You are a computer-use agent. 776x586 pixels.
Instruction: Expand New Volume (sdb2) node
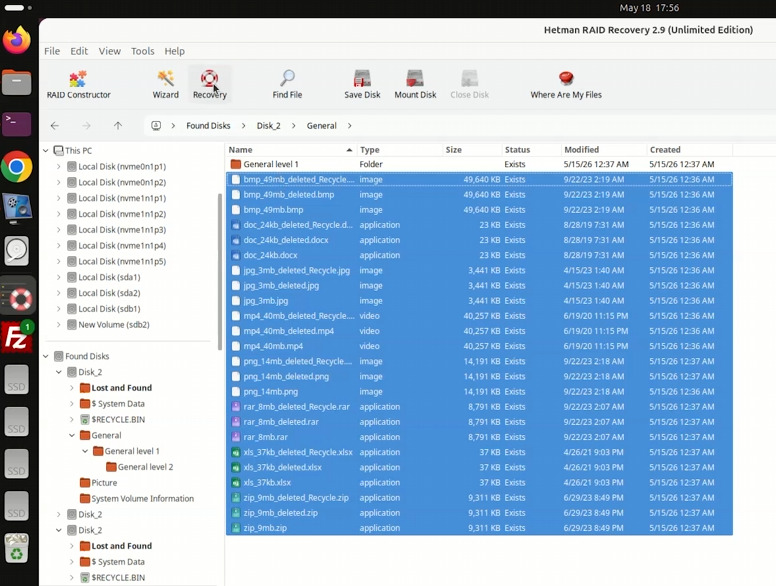coord(59,325)
